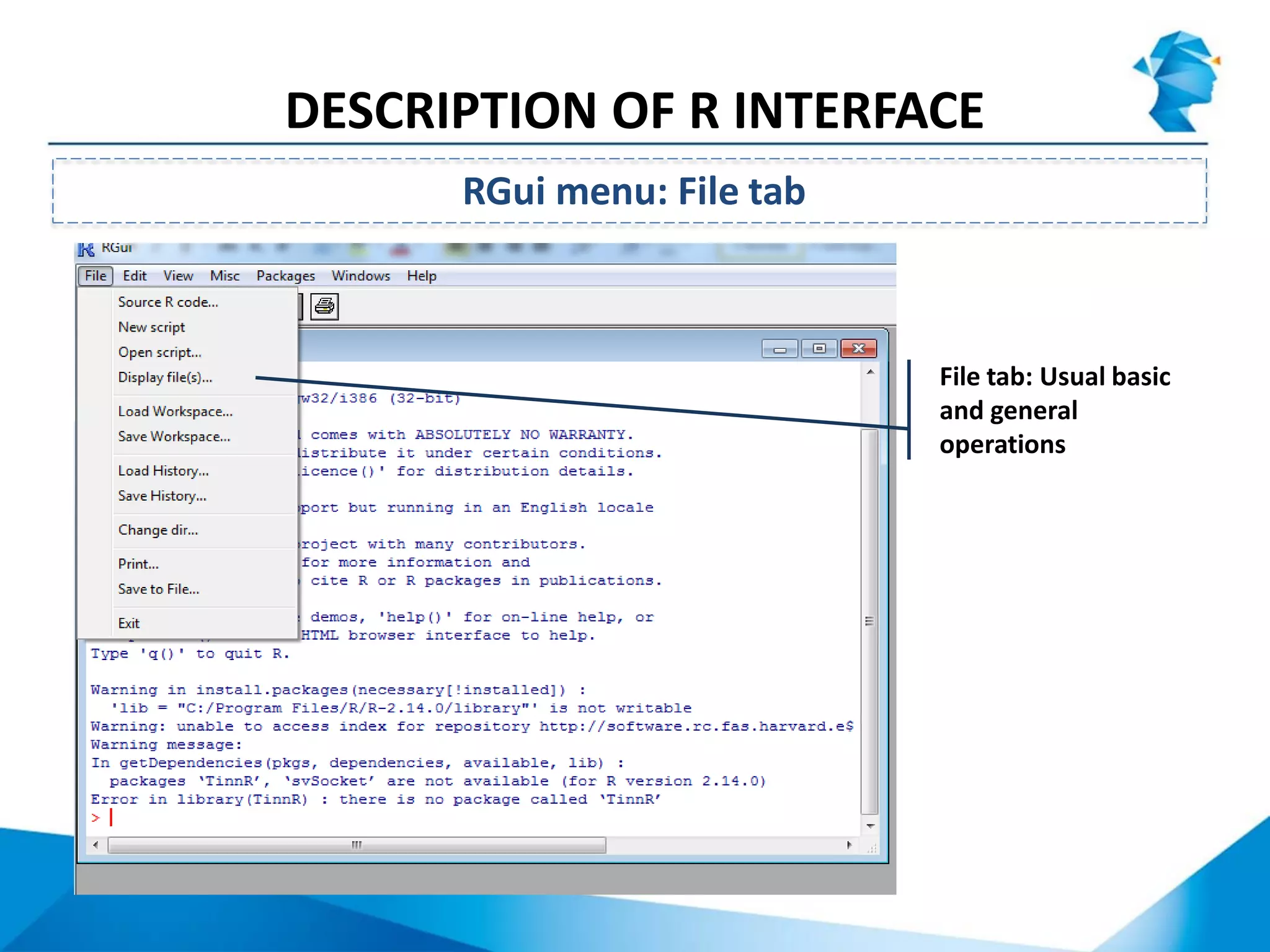Viewport: 1270px width, 952px height.
Task: Choose Load History... entry
Action: 188,471
